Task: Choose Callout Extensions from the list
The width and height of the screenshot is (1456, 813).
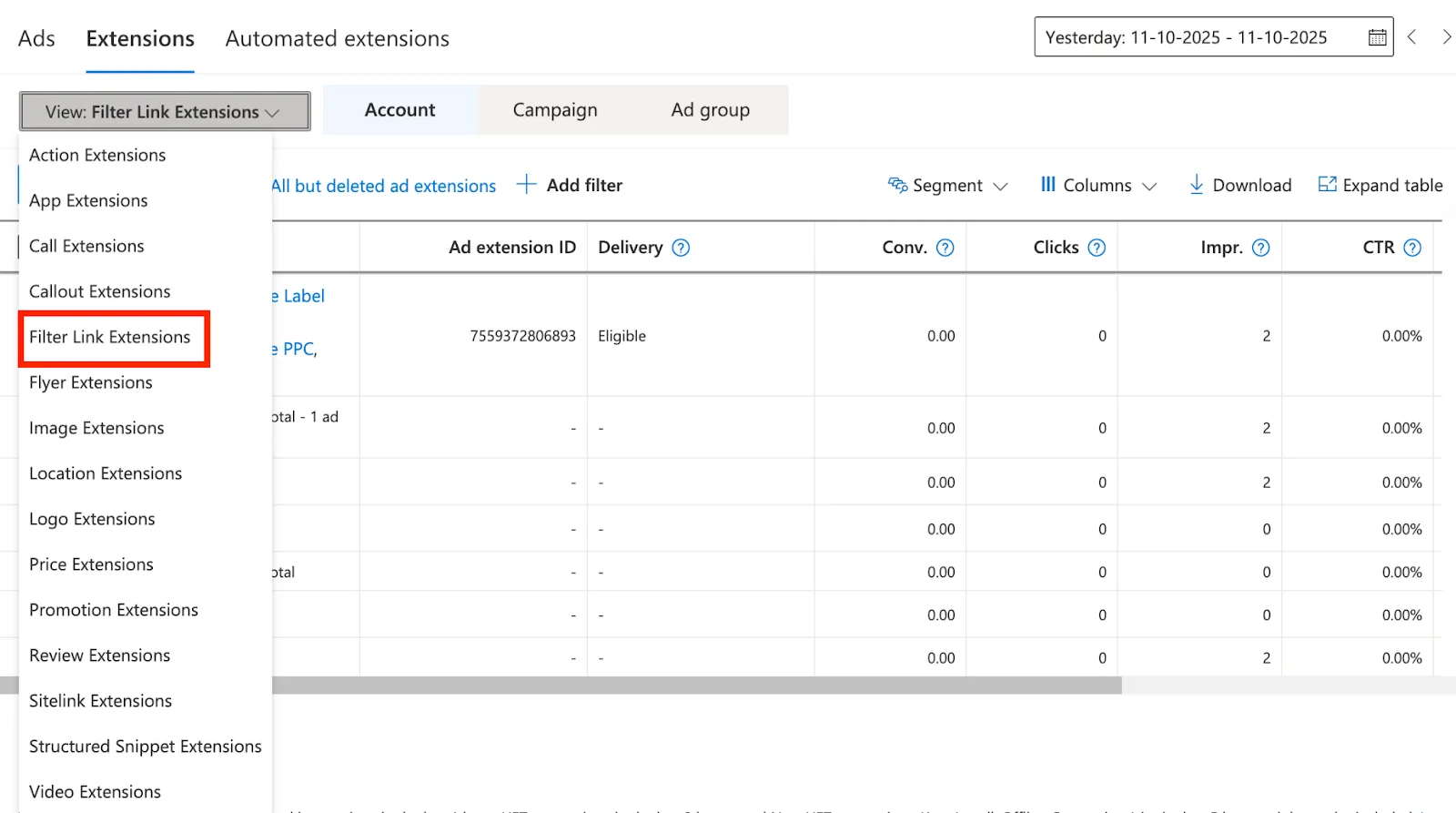Action: (x=146, y=291)
